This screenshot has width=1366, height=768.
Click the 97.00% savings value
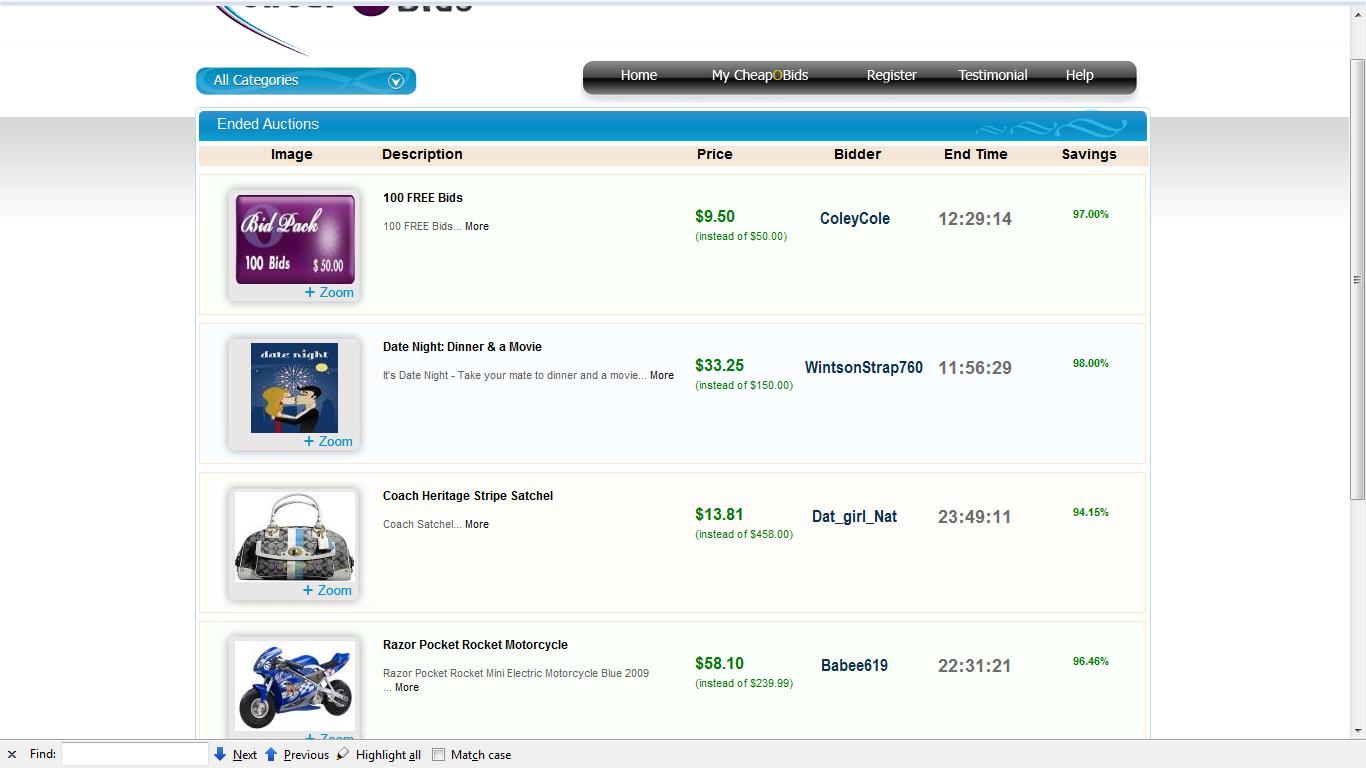[x=1091, y=215]
